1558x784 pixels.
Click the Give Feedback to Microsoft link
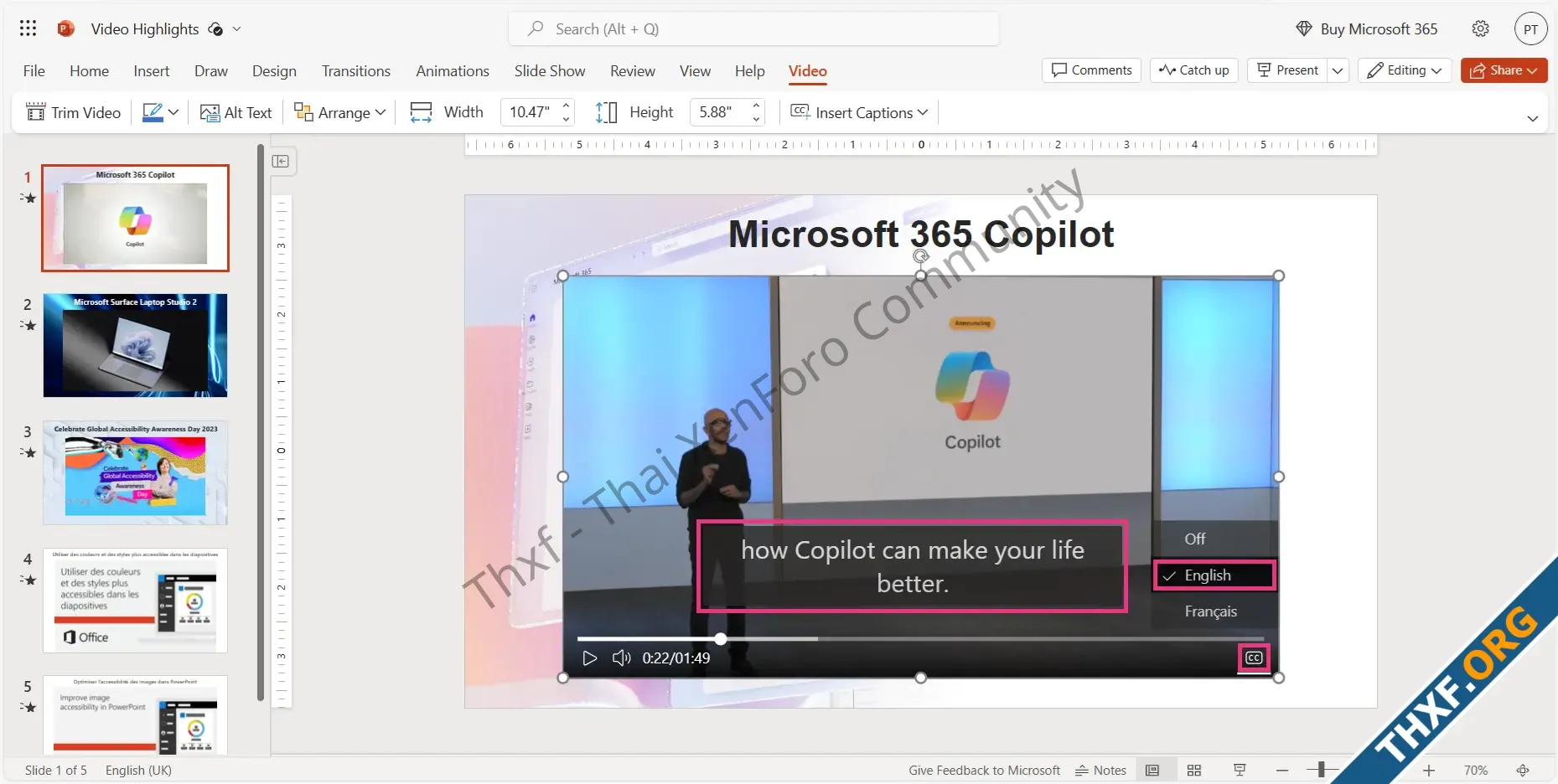984,770
